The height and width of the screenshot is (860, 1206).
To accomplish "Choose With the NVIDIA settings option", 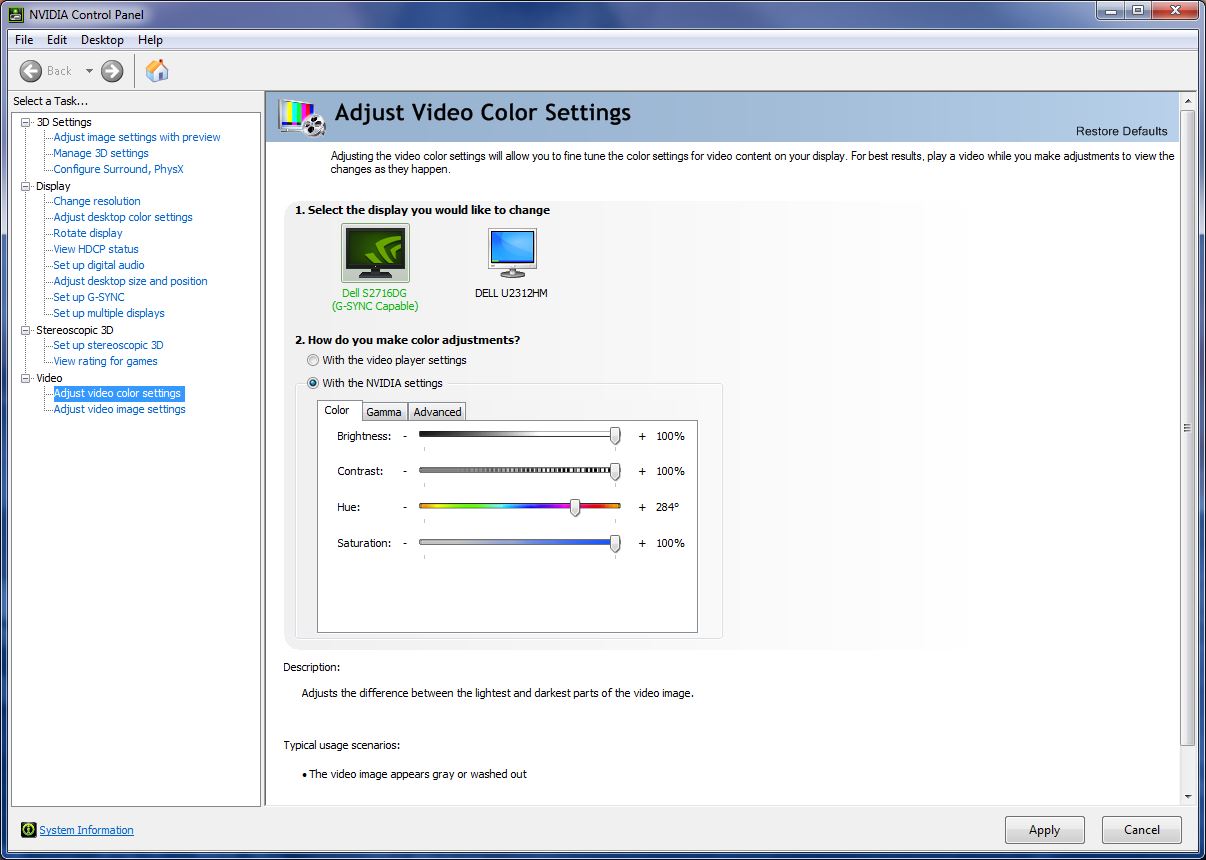I will (314, 383).
